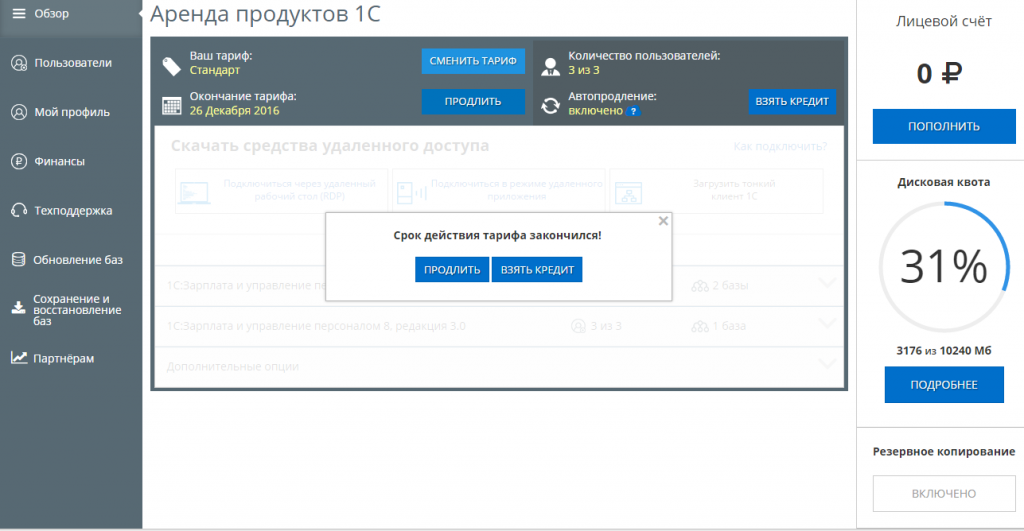Click the СМЕНИТЬ ТАРИФ button
The width and height of the screenshot is (1024, 531).
tap(473, 61)
